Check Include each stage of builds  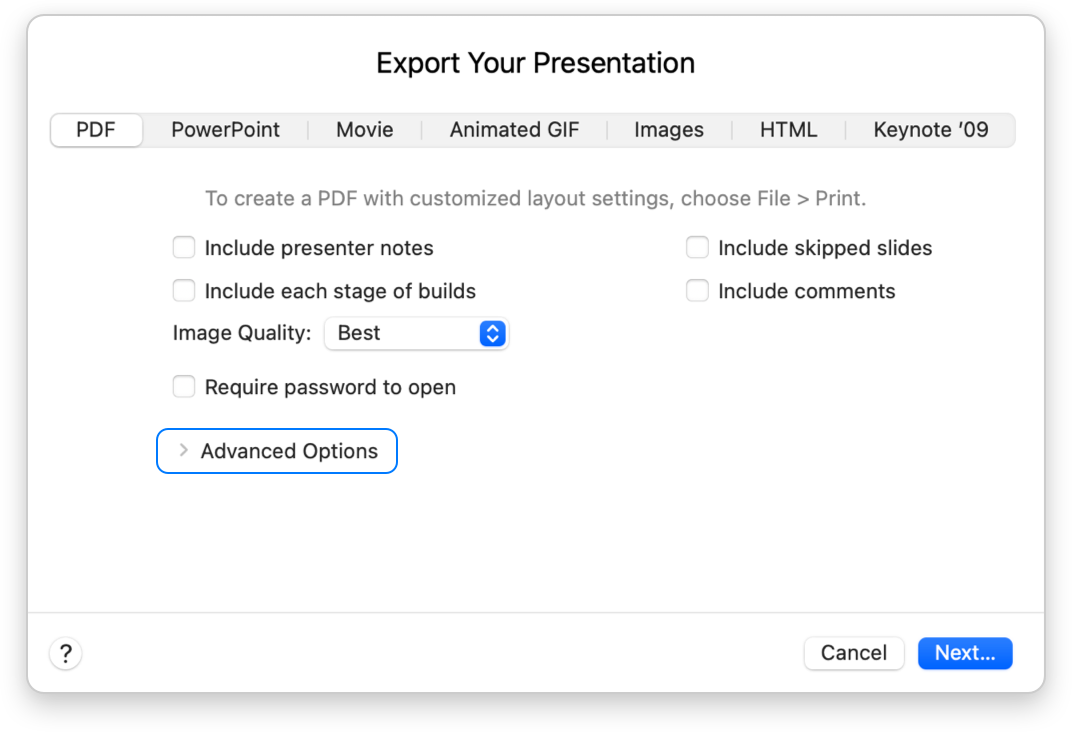(x=184, y=290)
